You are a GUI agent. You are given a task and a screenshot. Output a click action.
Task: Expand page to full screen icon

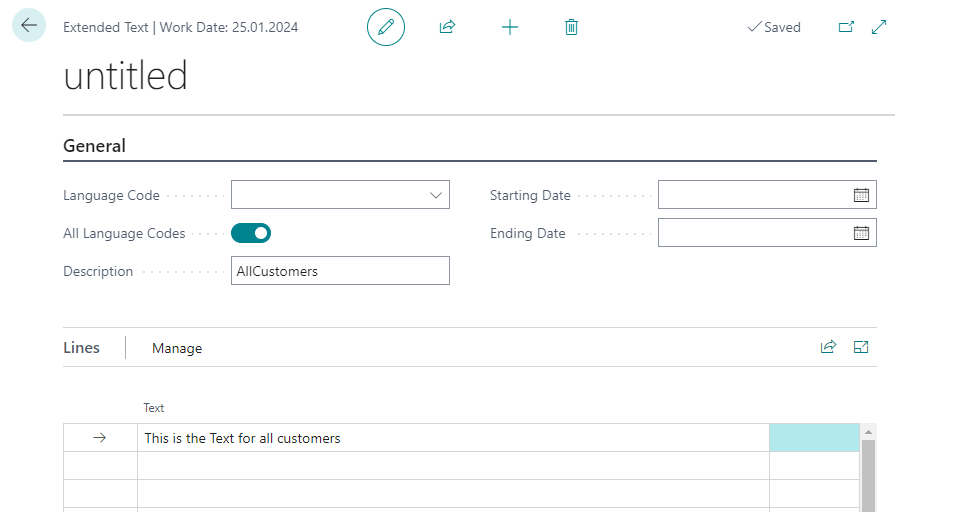click(879, 27)
